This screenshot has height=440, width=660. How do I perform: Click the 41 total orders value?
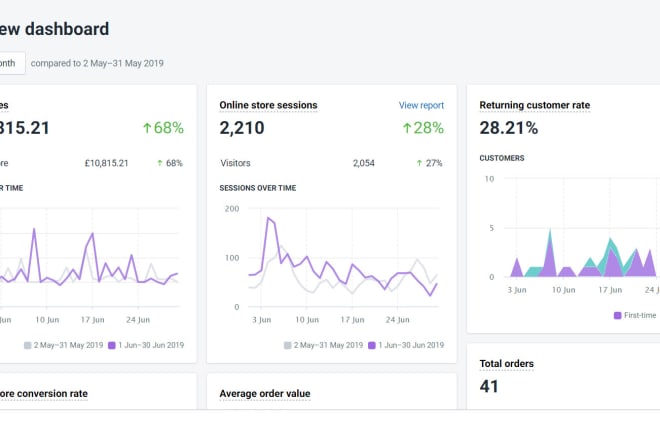click(x=489, y=387)
